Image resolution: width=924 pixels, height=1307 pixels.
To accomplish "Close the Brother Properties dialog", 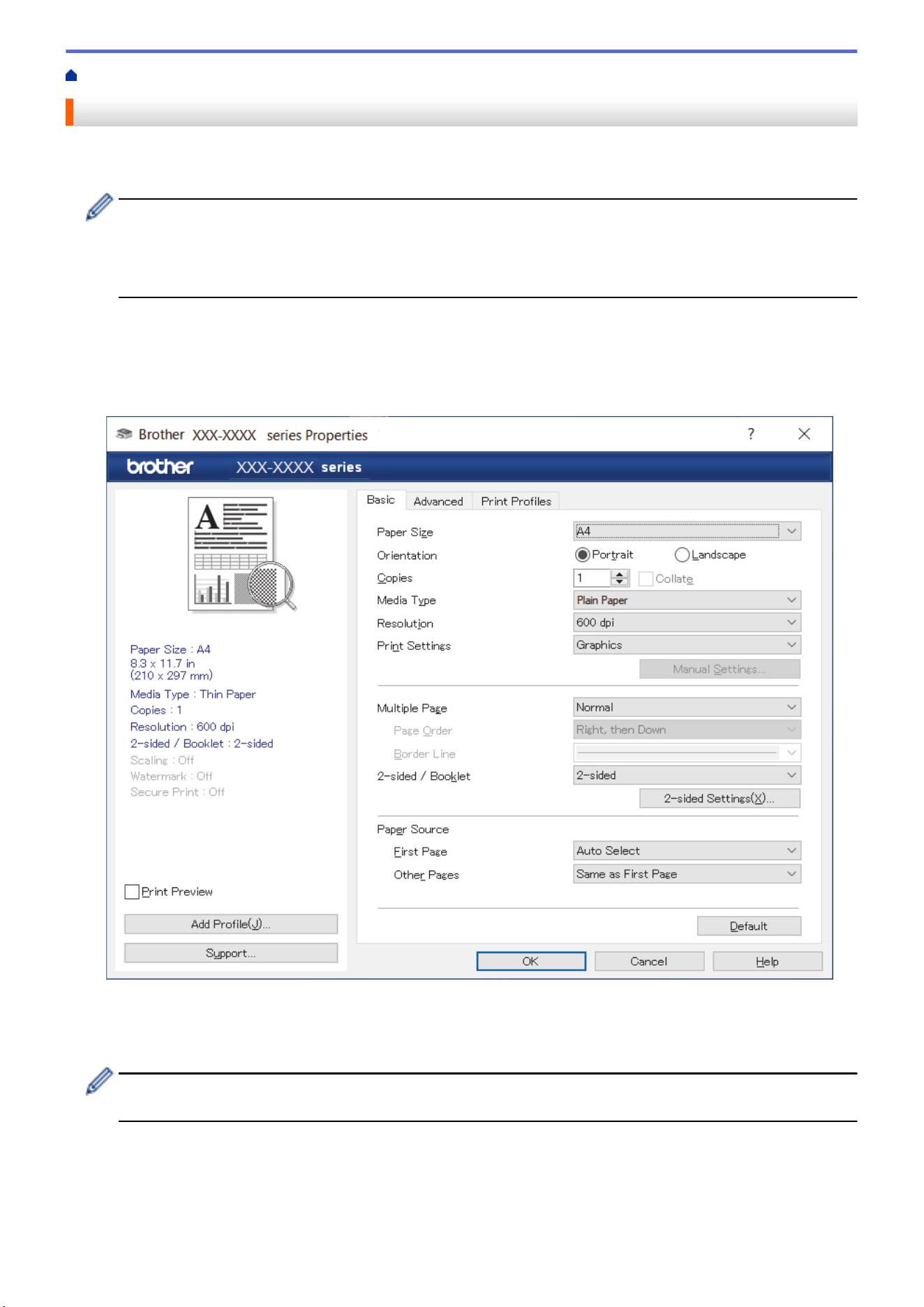I will point(804,434).
